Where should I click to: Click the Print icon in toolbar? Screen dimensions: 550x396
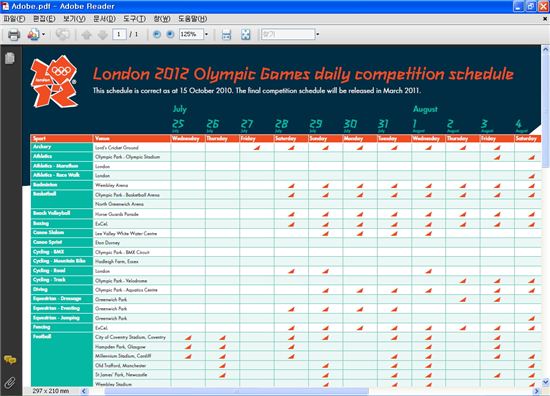pos(14,35)
